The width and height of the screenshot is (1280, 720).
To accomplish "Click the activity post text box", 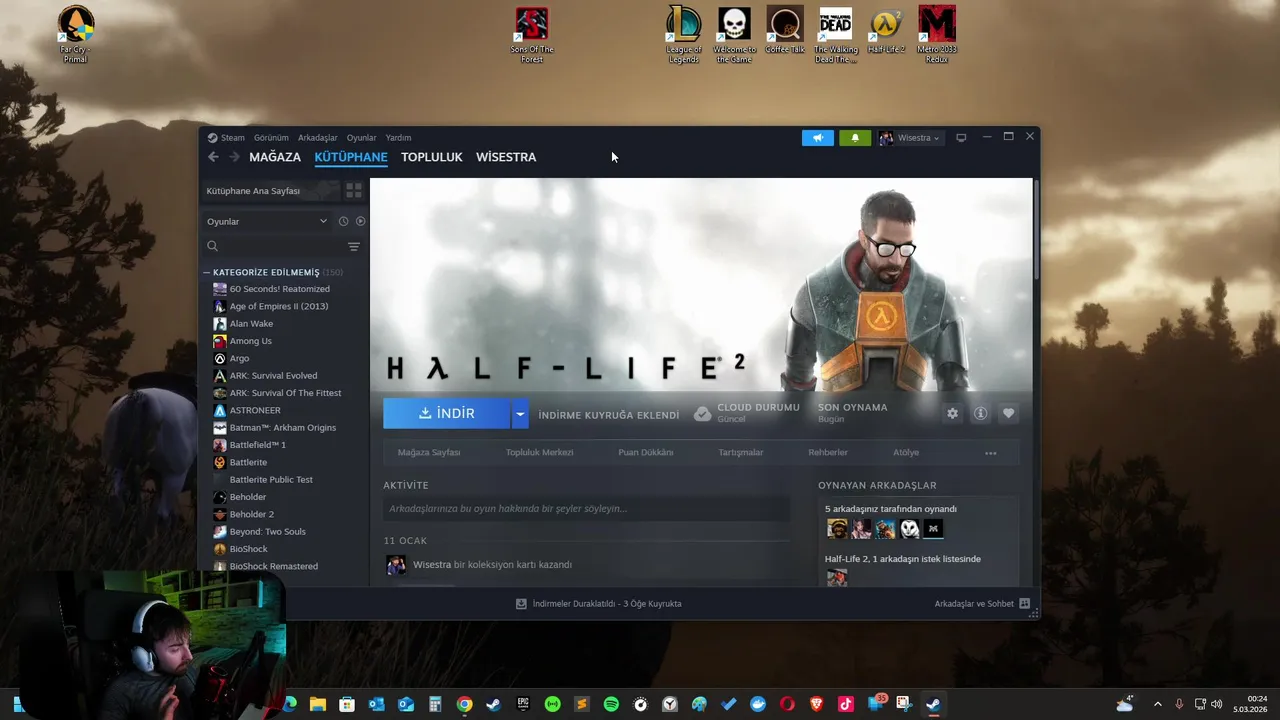I will tap(586, 509).
